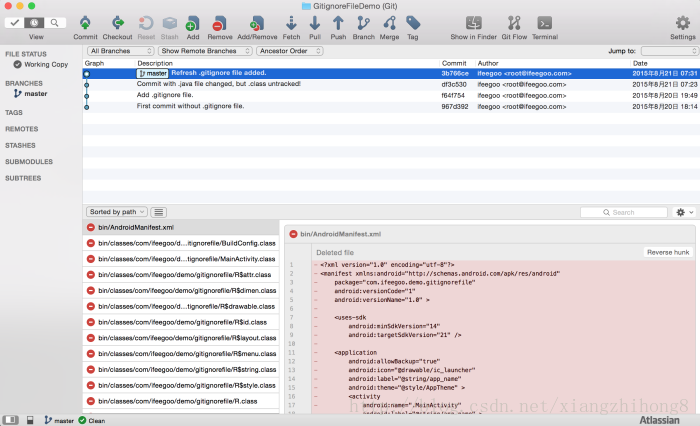Click master branch indicator in status bar

pos(59,421)
